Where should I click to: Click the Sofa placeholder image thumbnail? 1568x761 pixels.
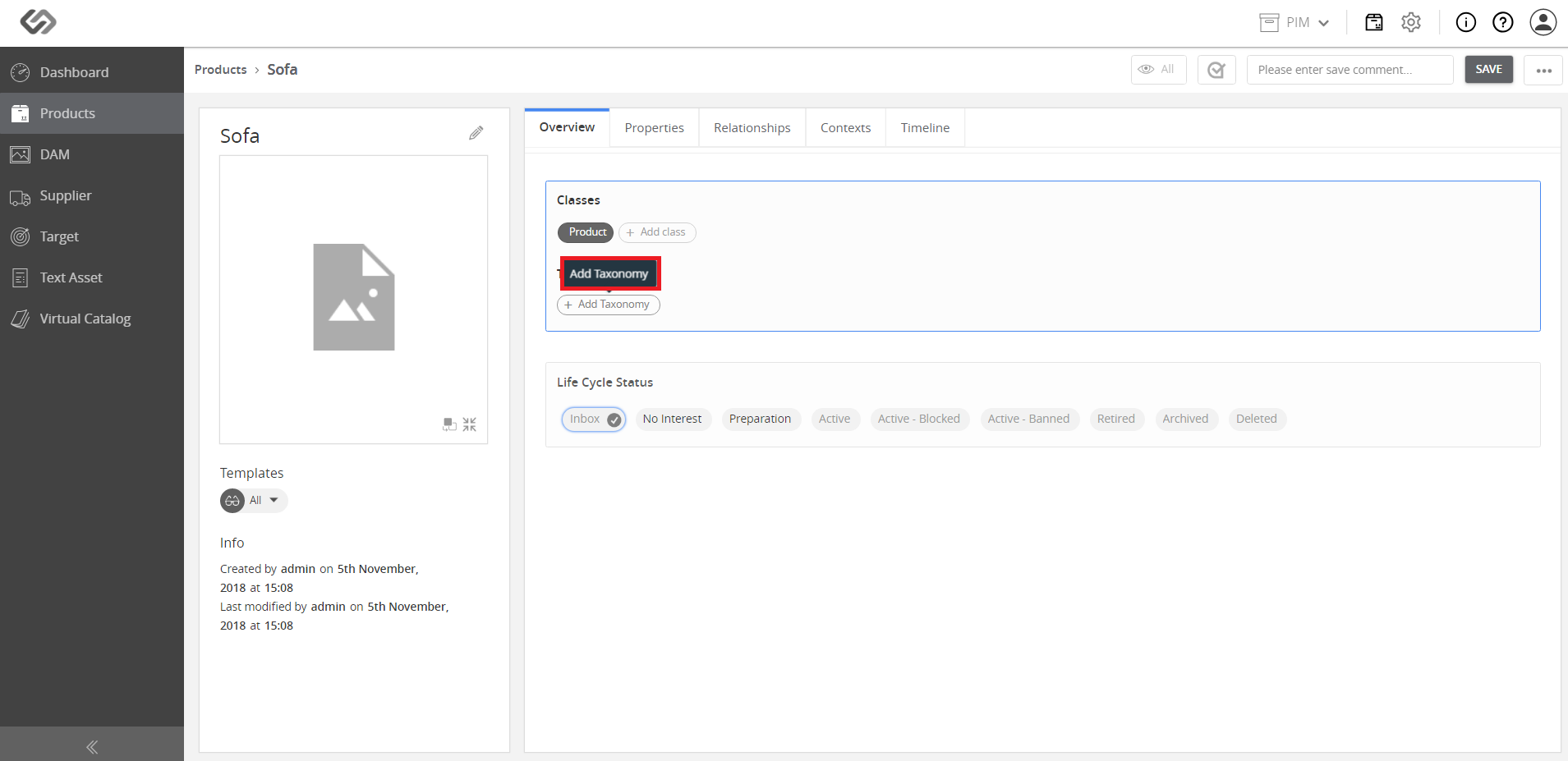click(354, 297)
